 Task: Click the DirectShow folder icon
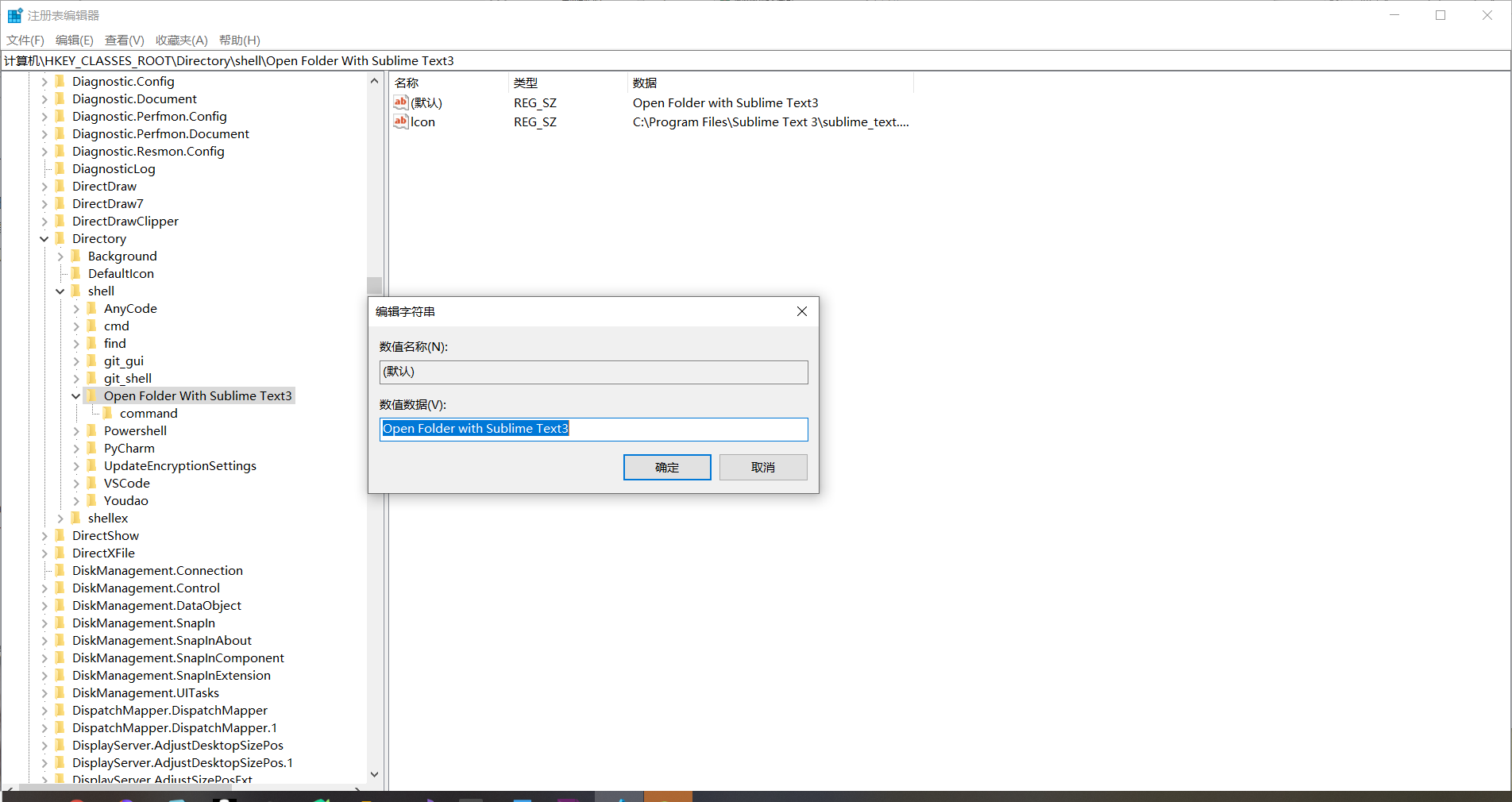(60, 535)
